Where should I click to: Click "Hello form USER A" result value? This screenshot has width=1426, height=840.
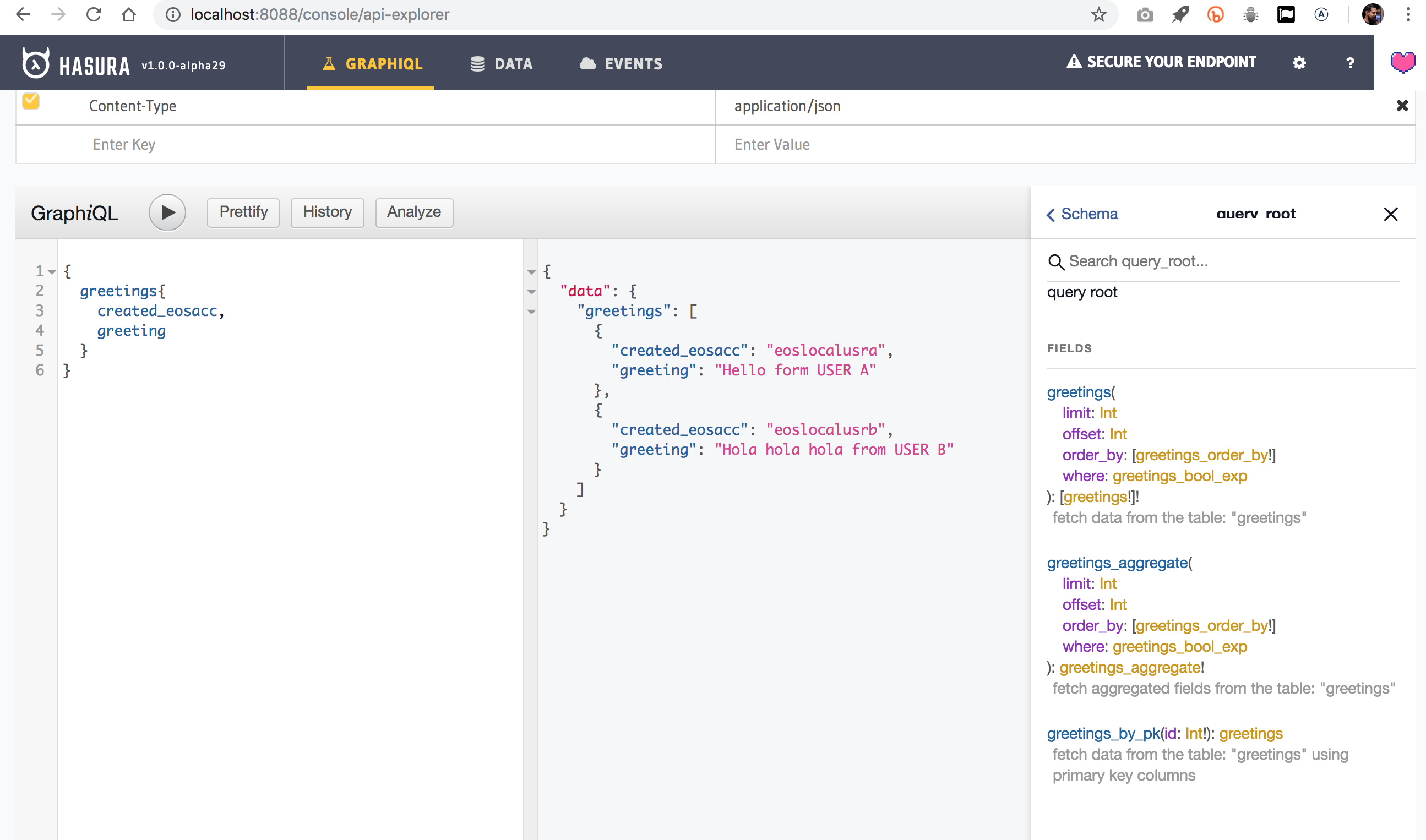coord(795,371)
